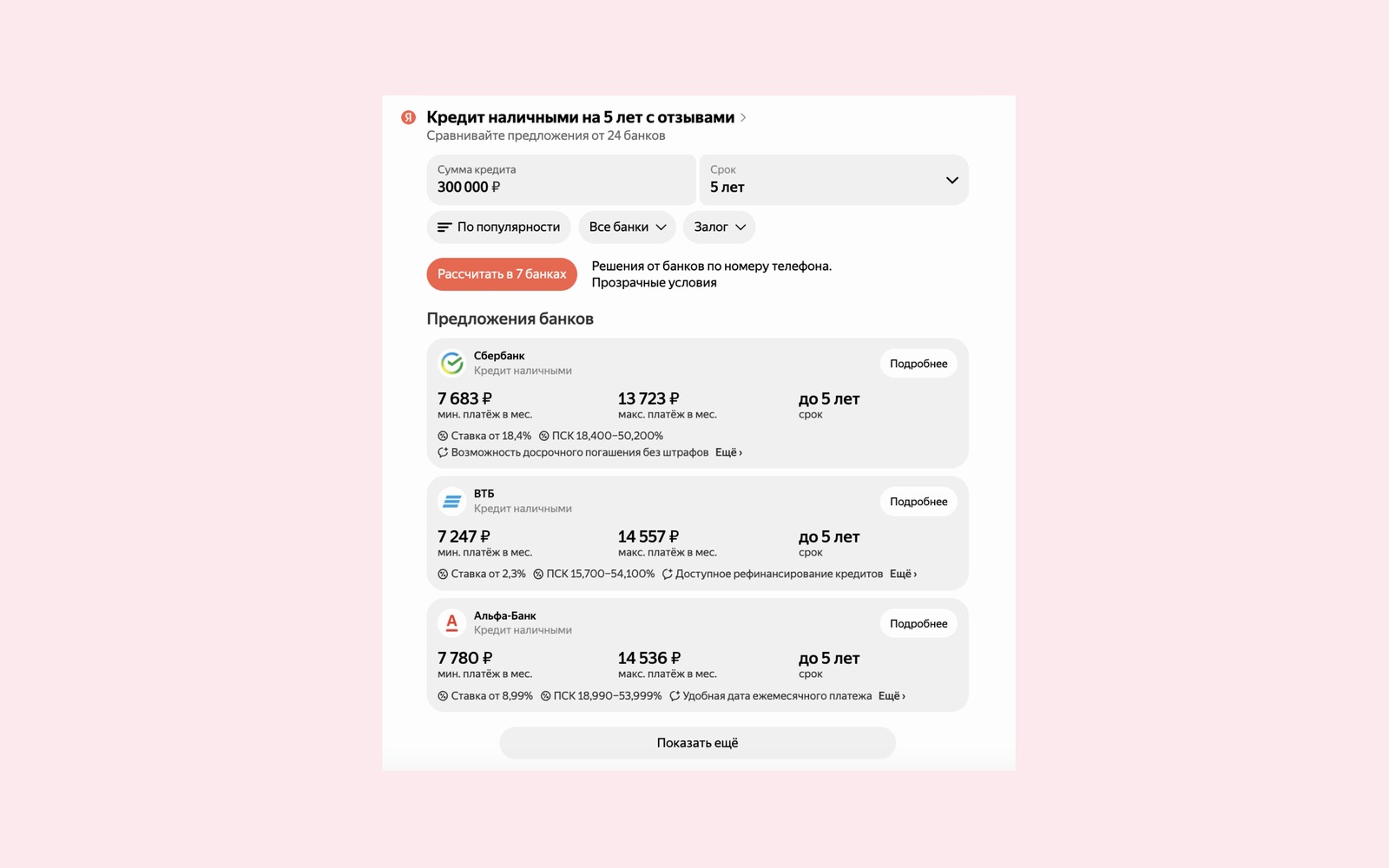The width and height of the screenshot is (1389, 868).
Task: Click the Yandex logo icon
Action: click(x=408, y=117)
